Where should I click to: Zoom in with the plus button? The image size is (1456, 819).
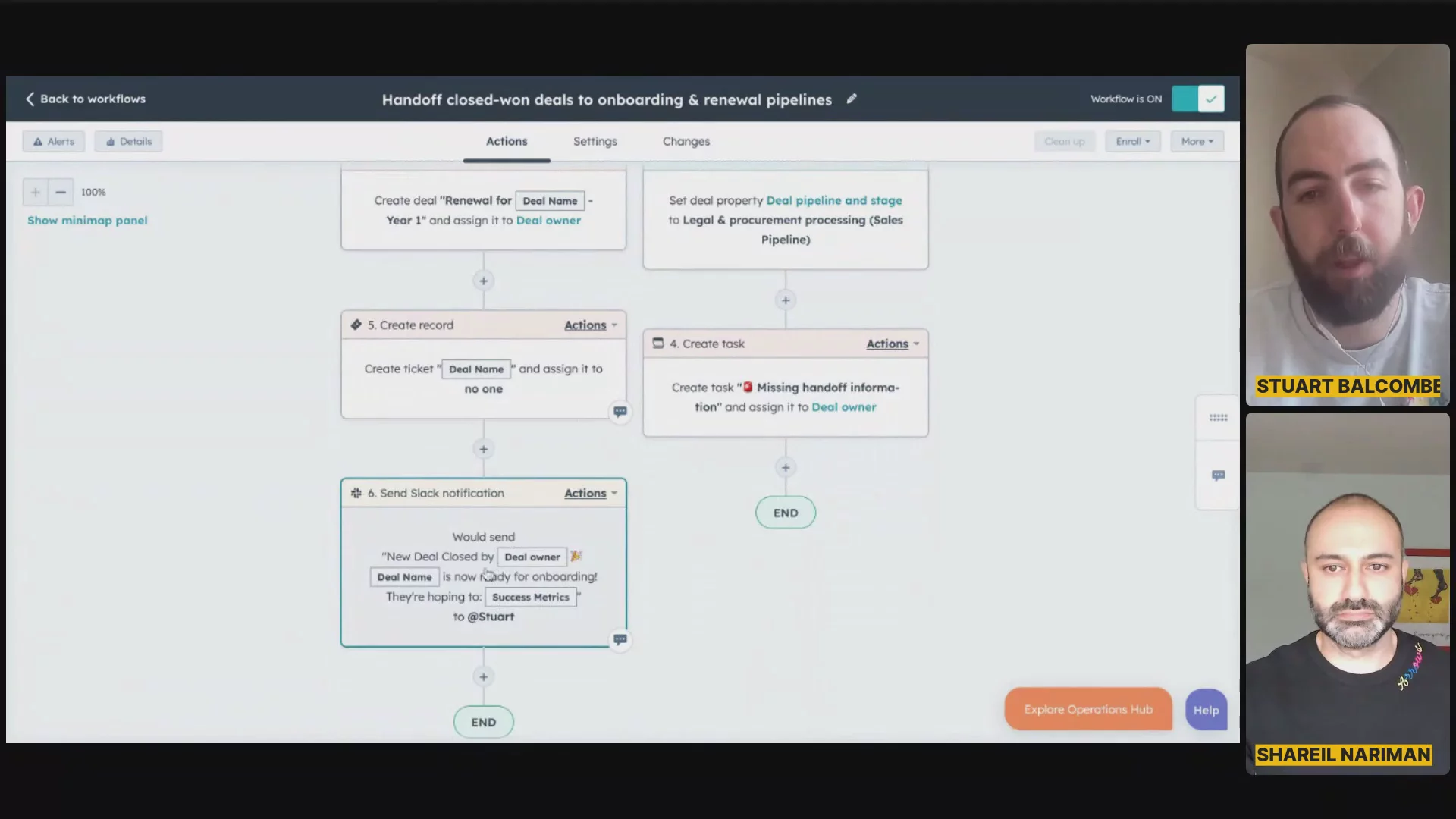pos(35,193)
